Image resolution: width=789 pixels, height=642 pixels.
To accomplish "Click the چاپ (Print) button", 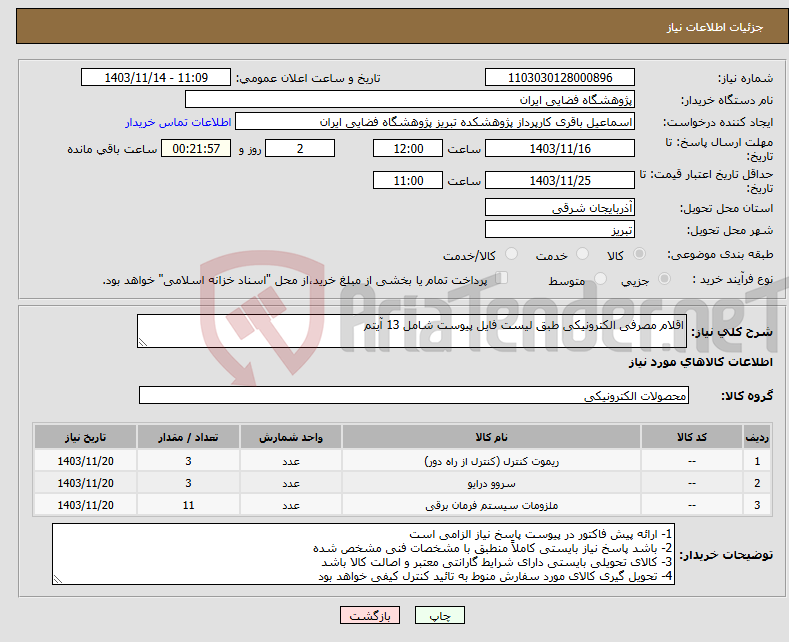I will tap(447, 615).
